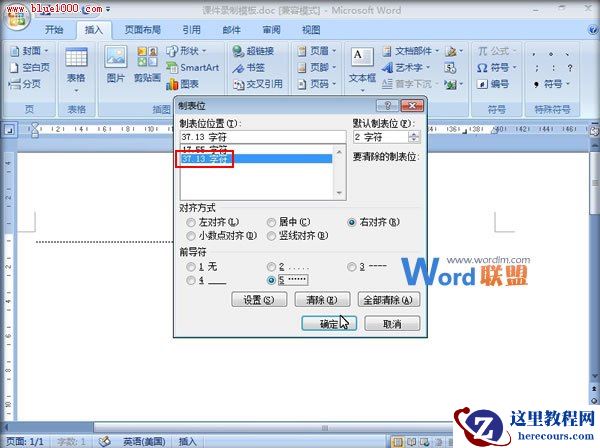Open the Symbol (Ω 符号) dropdown
The width and height of the screenshot is (600, 448).
point(497,67)
